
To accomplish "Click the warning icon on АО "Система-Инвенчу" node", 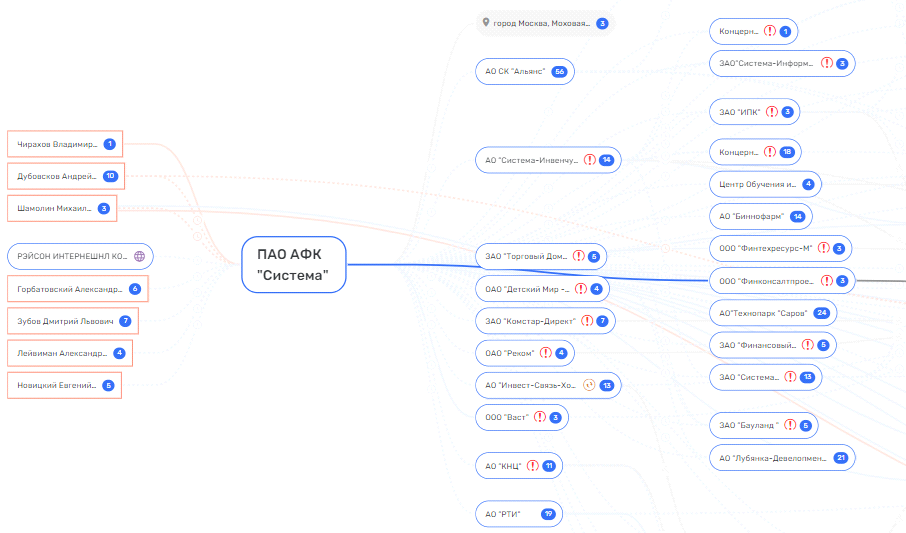I will coord(589,160).
